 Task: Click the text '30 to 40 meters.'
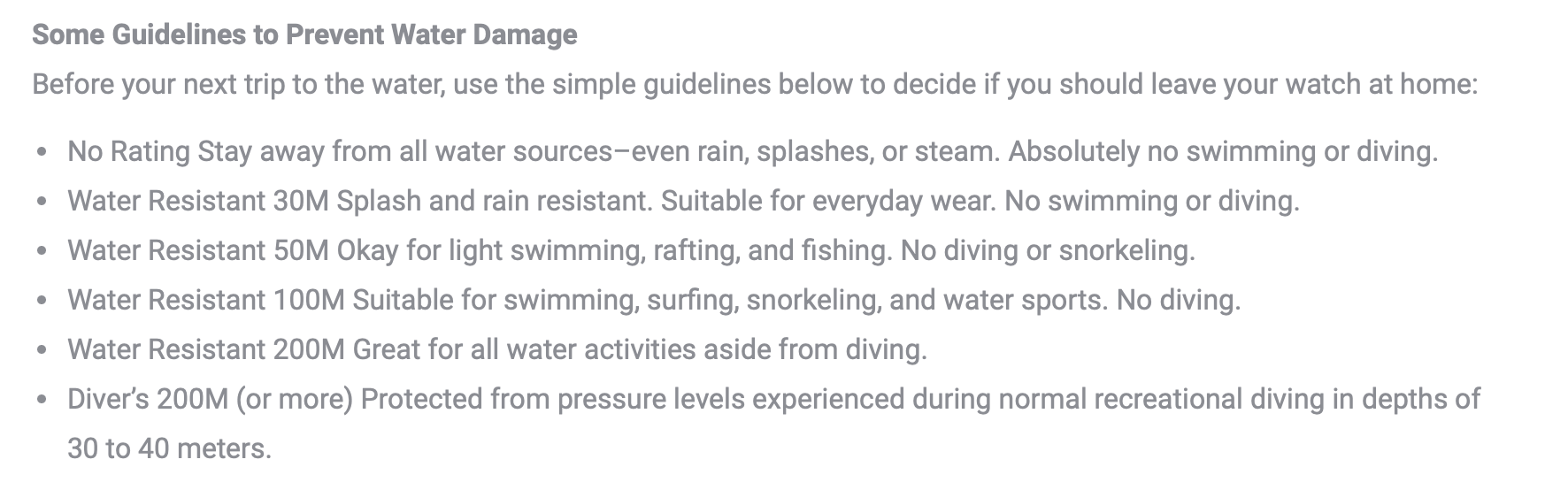point(169,449)
